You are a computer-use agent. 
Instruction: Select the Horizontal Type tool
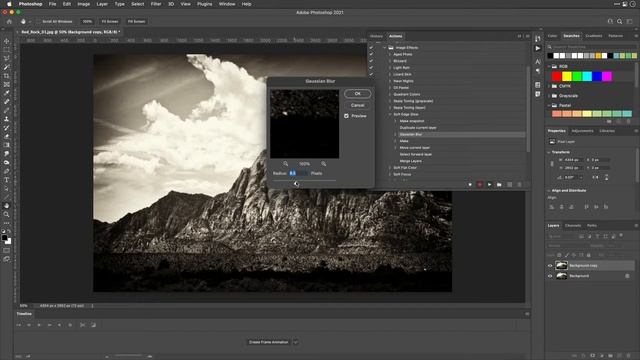[7, 180]
